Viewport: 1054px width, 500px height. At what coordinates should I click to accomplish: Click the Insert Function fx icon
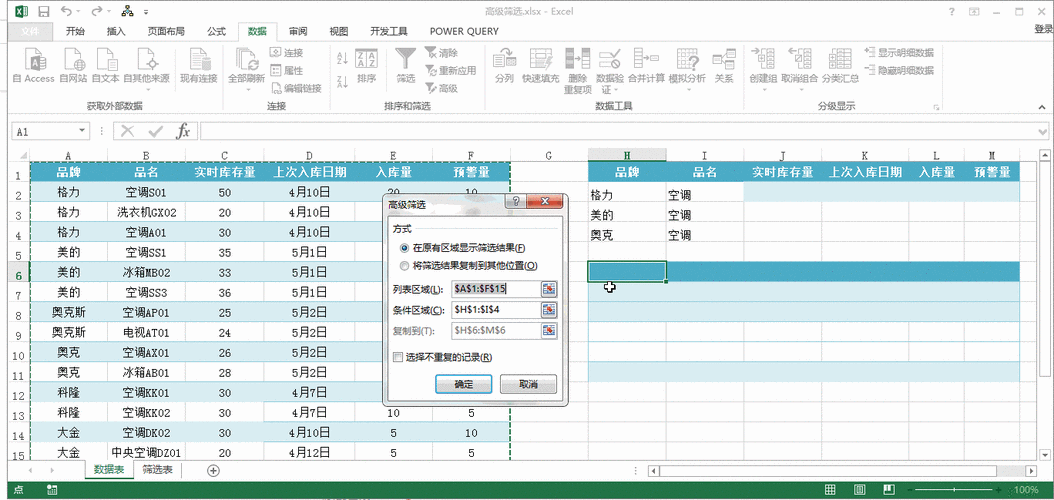[183, 131]
